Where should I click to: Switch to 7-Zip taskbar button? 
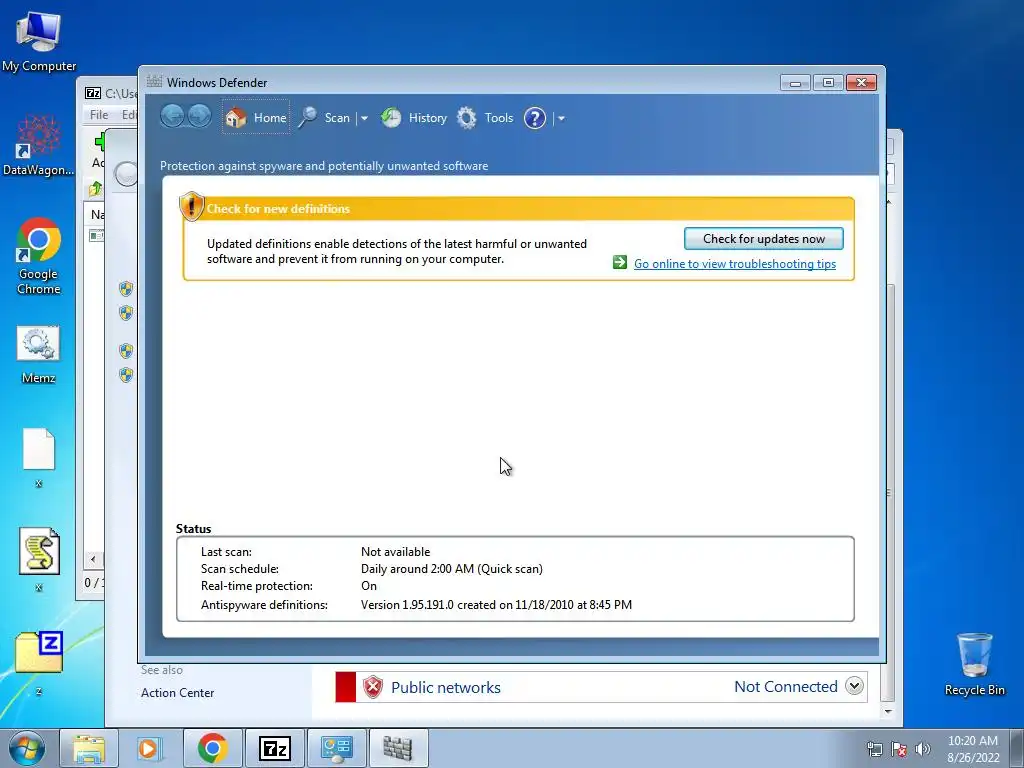click(275, 748)
